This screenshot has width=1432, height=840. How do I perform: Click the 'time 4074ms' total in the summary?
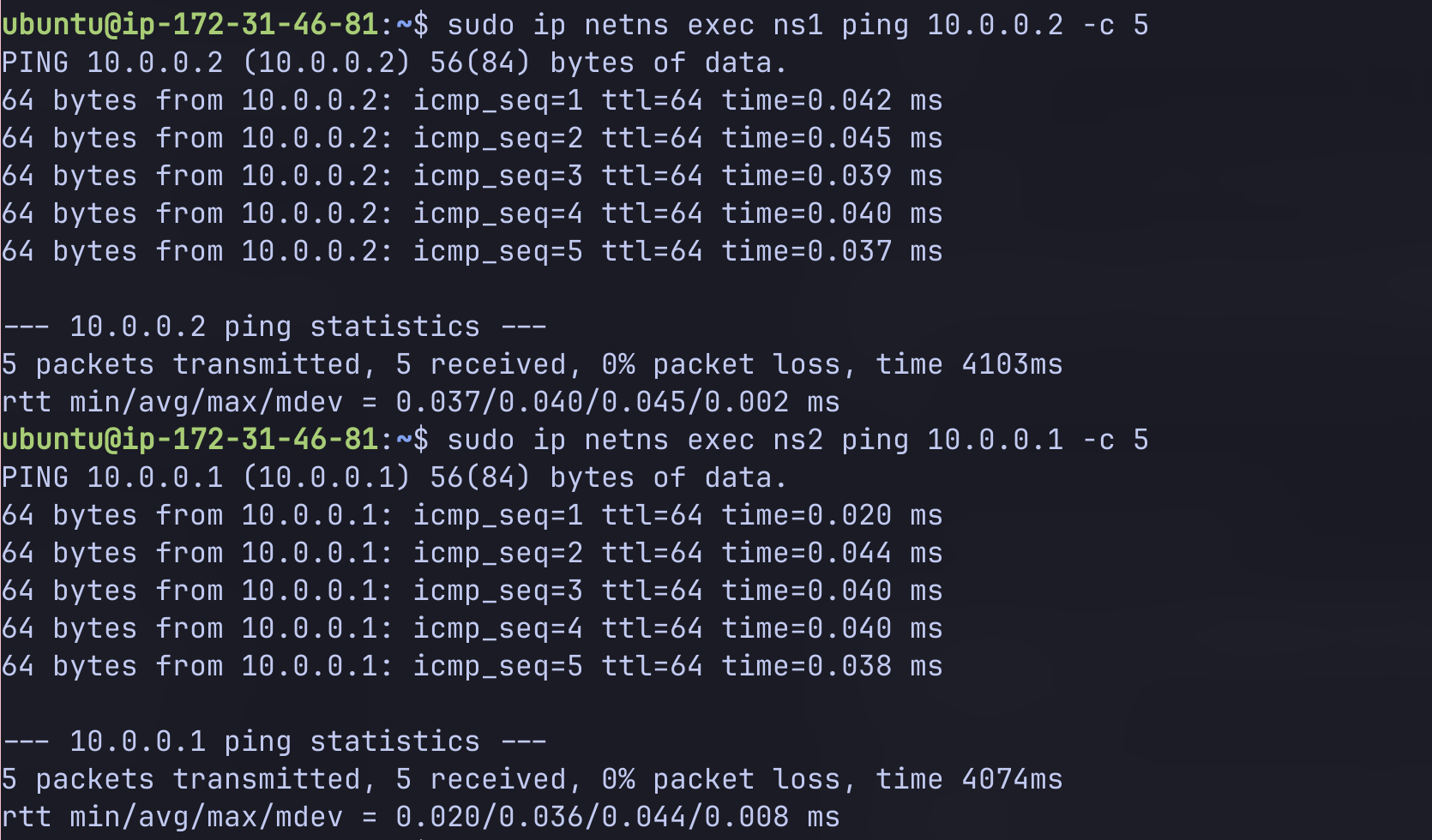(x=968, y=779)
